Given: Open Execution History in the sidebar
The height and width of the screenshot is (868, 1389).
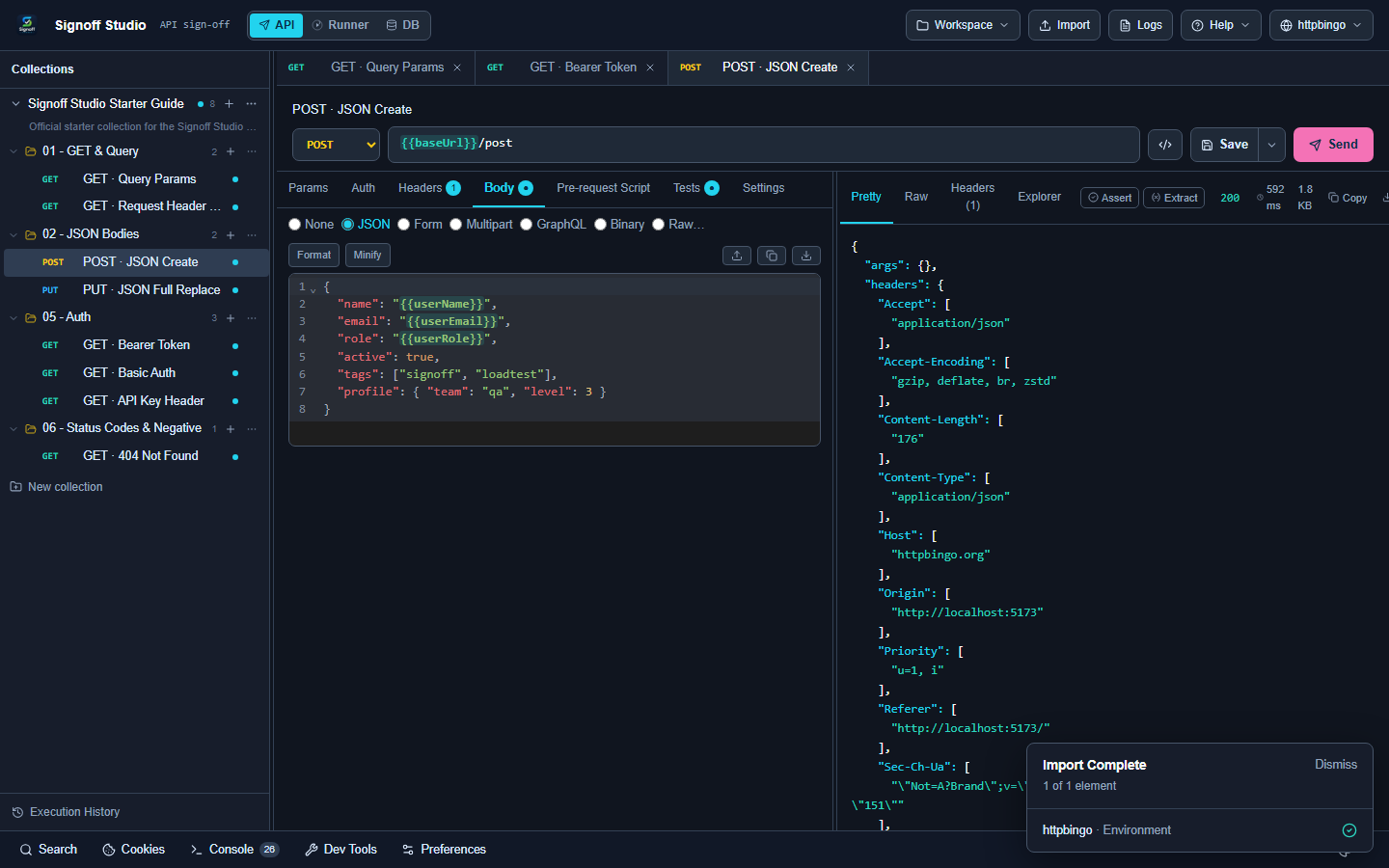Looking at the screenshot, I should coord(66,812).
